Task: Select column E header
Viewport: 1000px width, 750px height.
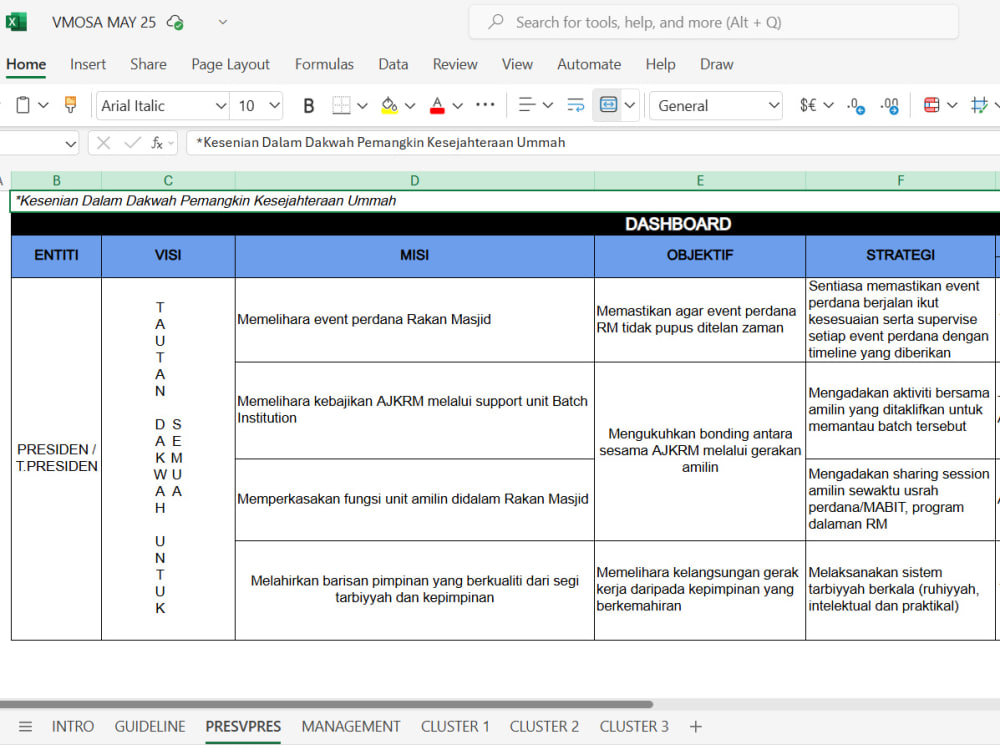Action: click(x=700, y=180)
